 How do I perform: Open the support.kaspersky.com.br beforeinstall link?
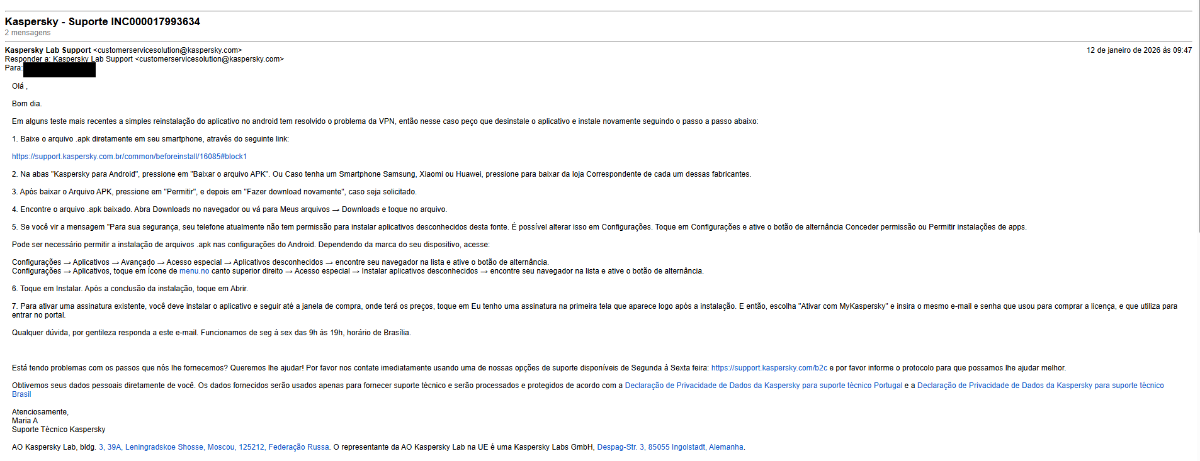129,156
